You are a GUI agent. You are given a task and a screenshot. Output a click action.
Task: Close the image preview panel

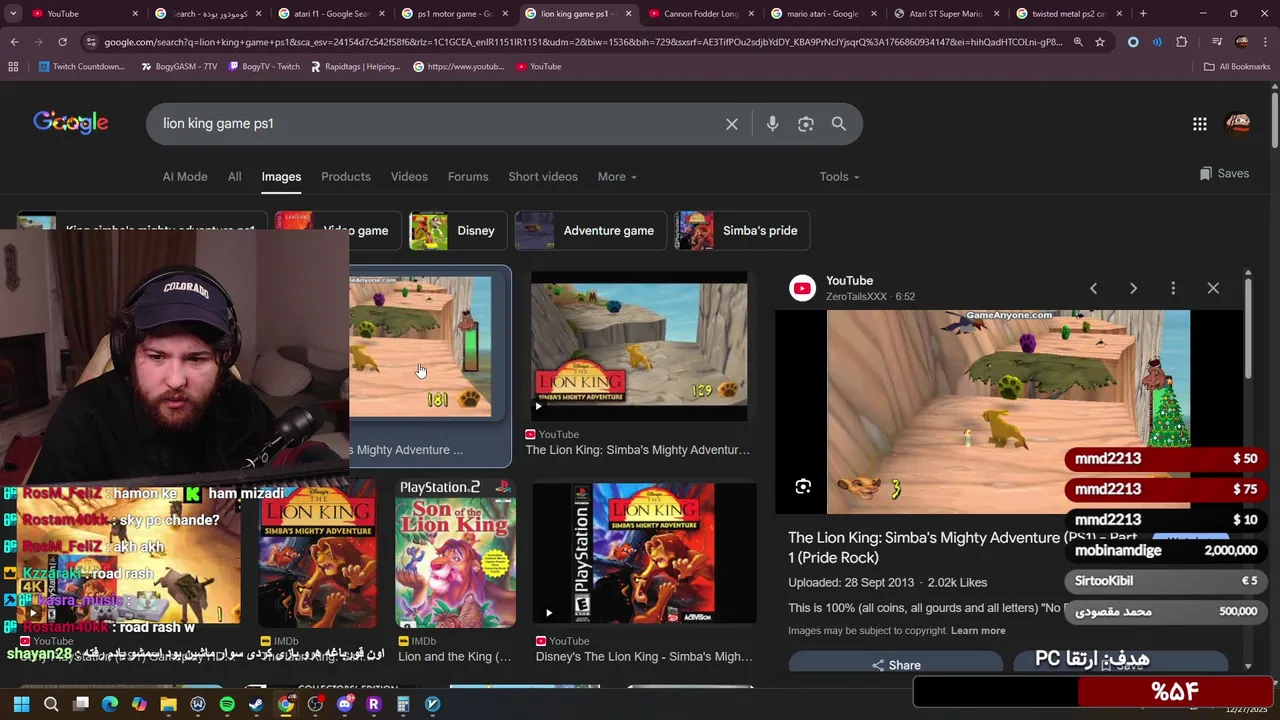tap(1213, 288)
